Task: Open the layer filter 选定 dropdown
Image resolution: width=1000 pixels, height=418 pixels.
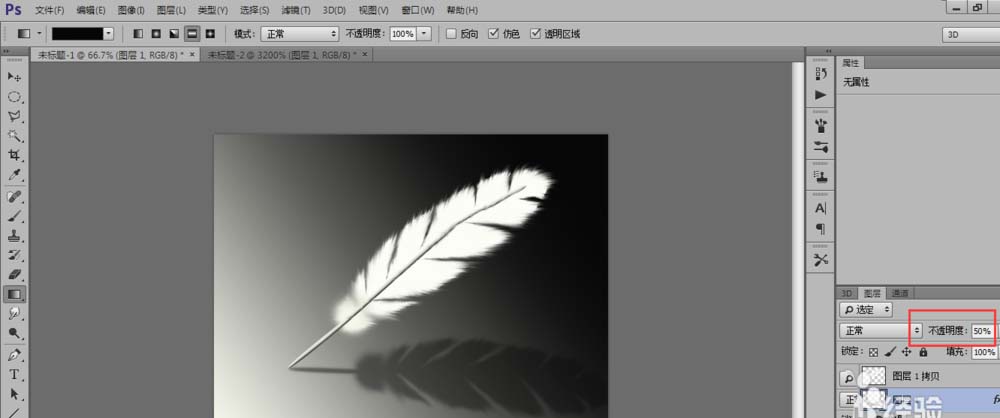Action: [867, 310]
